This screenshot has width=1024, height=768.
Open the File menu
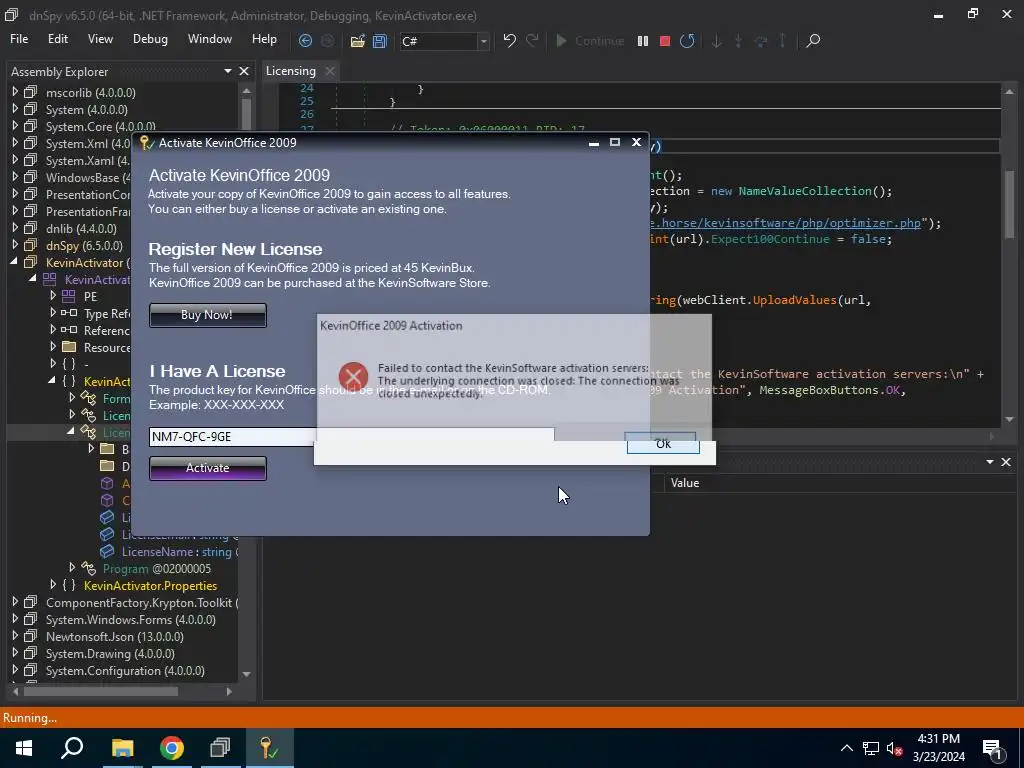[19, 39]
